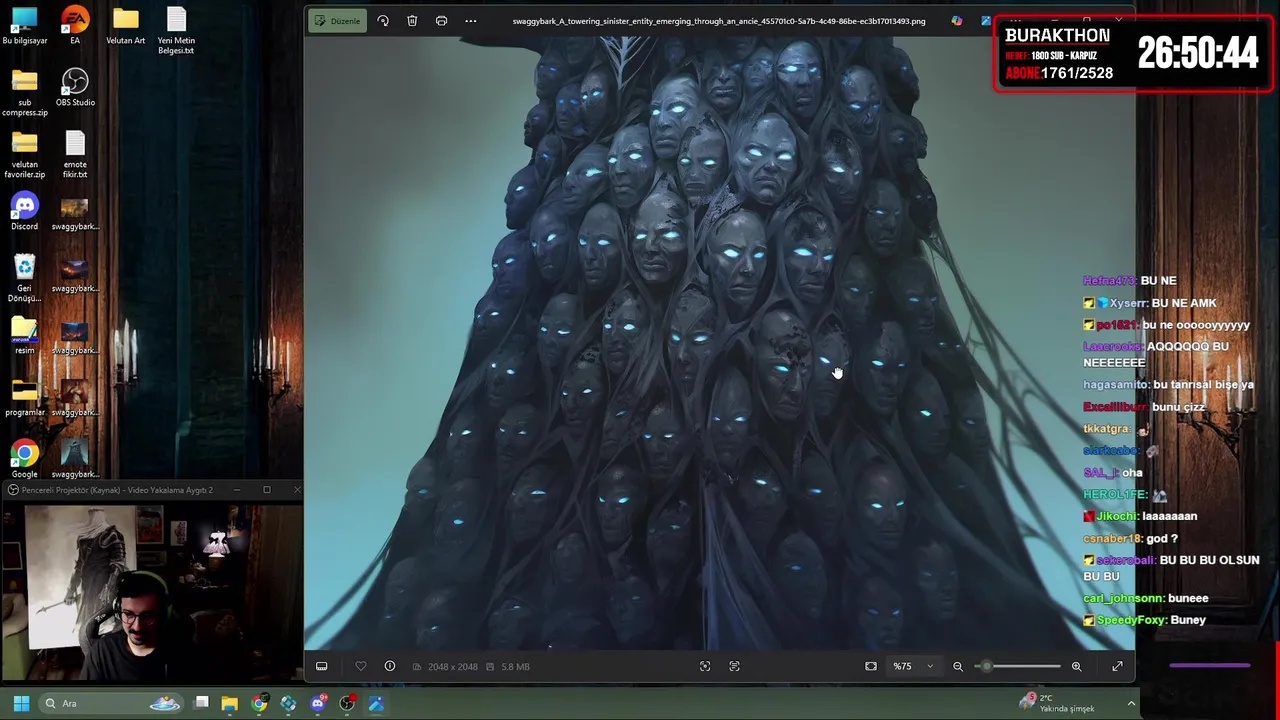Zoom out with the minus magnifier
1280x720 pixels.
coord(958,666)
